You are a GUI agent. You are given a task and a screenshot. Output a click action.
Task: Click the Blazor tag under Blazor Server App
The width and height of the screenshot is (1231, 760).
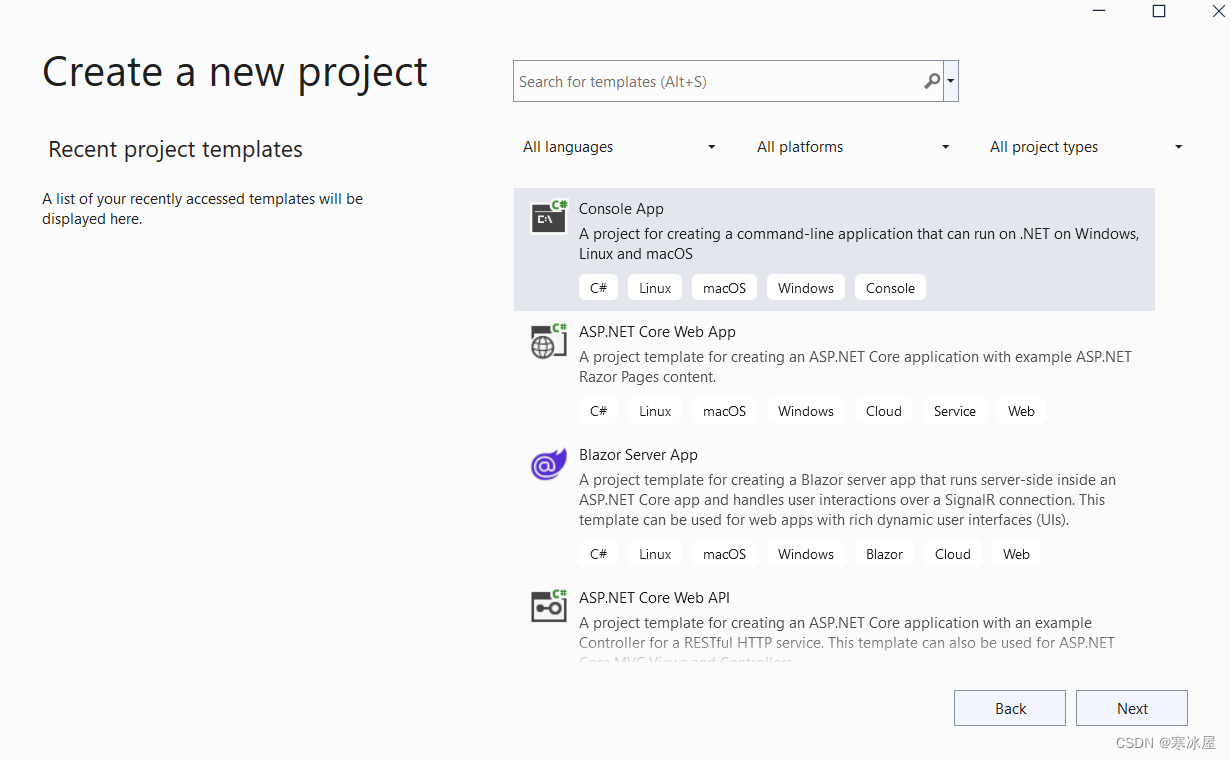click(884, 553)
